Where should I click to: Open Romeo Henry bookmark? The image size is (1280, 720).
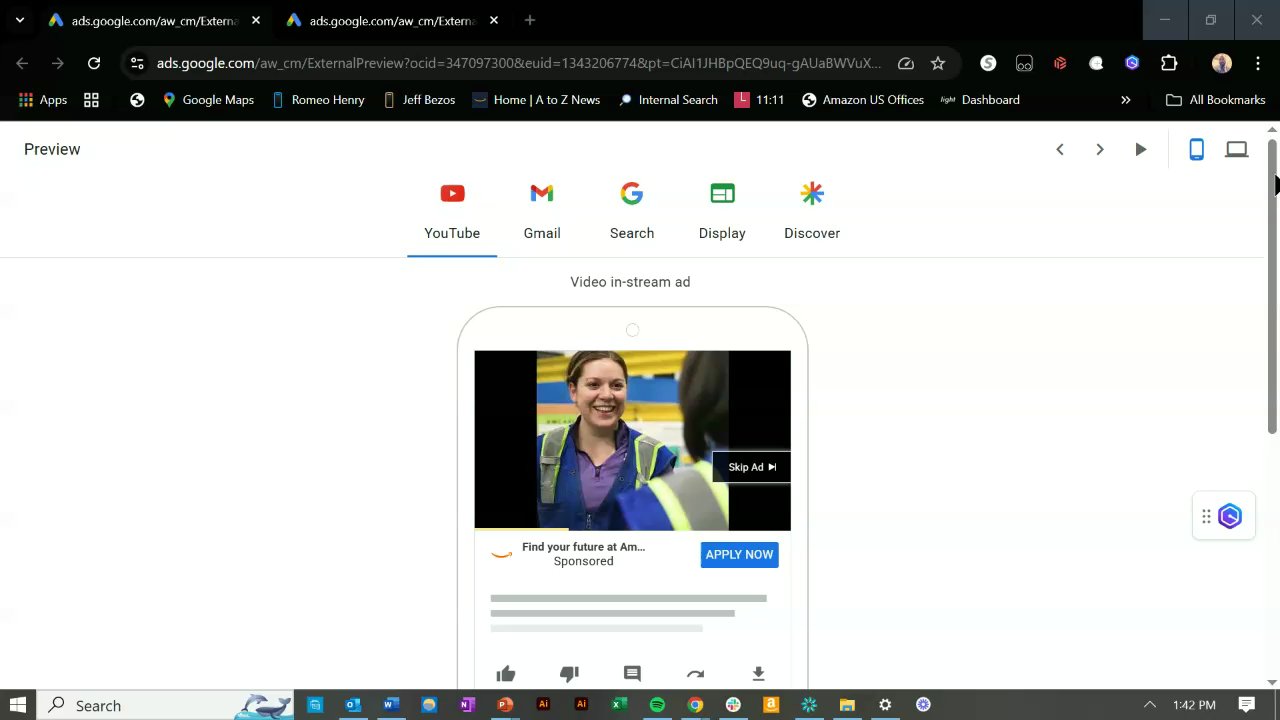click(318, 100)
